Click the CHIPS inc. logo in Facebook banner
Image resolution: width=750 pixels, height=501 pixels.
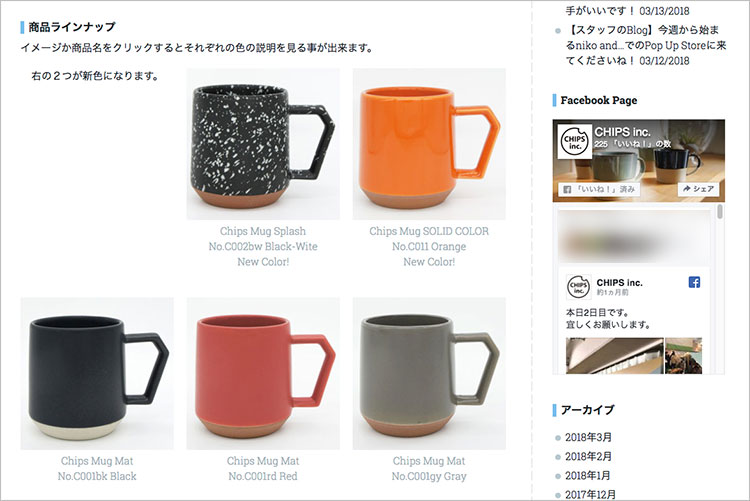[576, 142]
